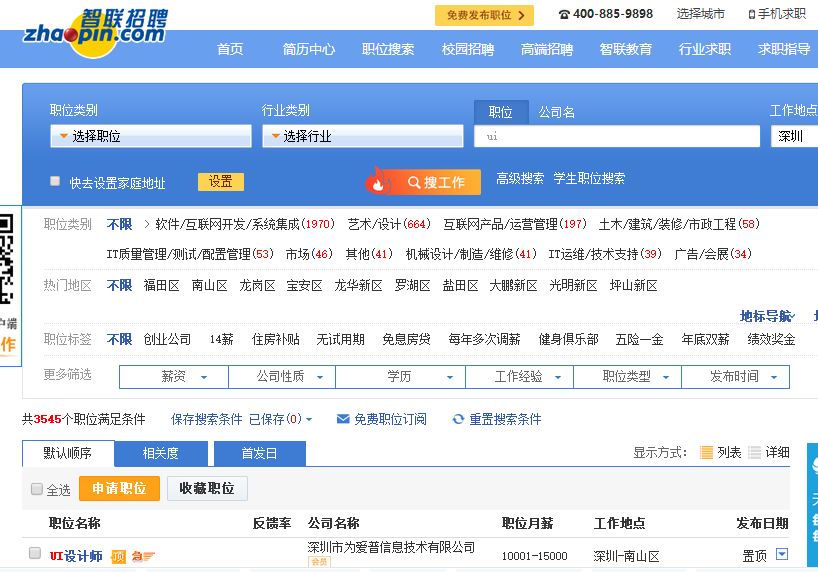Image resolution: width=818 pixels, height=572 pixels.
Task: Open 简历中心 in the navigation bar
Action: (309, 49)
